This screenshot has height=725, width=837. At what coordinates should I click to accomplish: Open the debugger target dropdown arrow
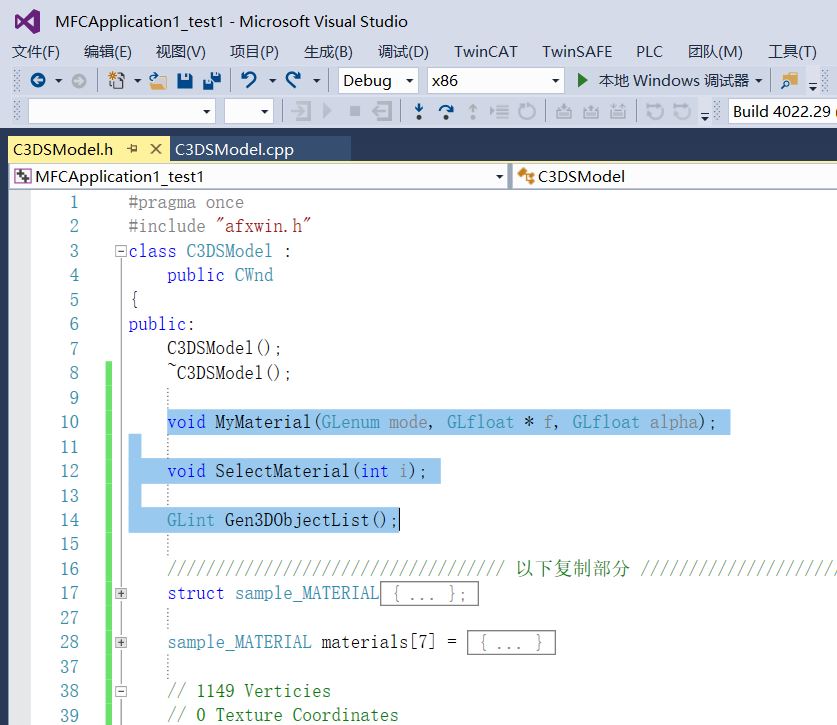[x=759, y=81]
